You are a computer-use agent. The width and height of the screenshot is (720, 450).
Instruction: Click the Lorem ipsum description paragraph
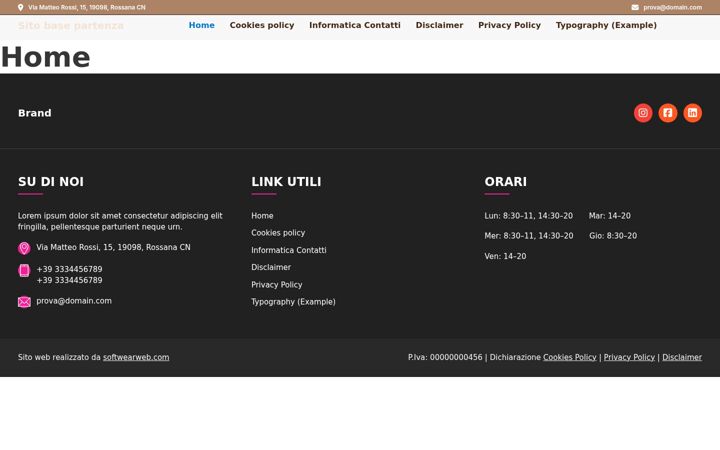(x=120, y=221)
